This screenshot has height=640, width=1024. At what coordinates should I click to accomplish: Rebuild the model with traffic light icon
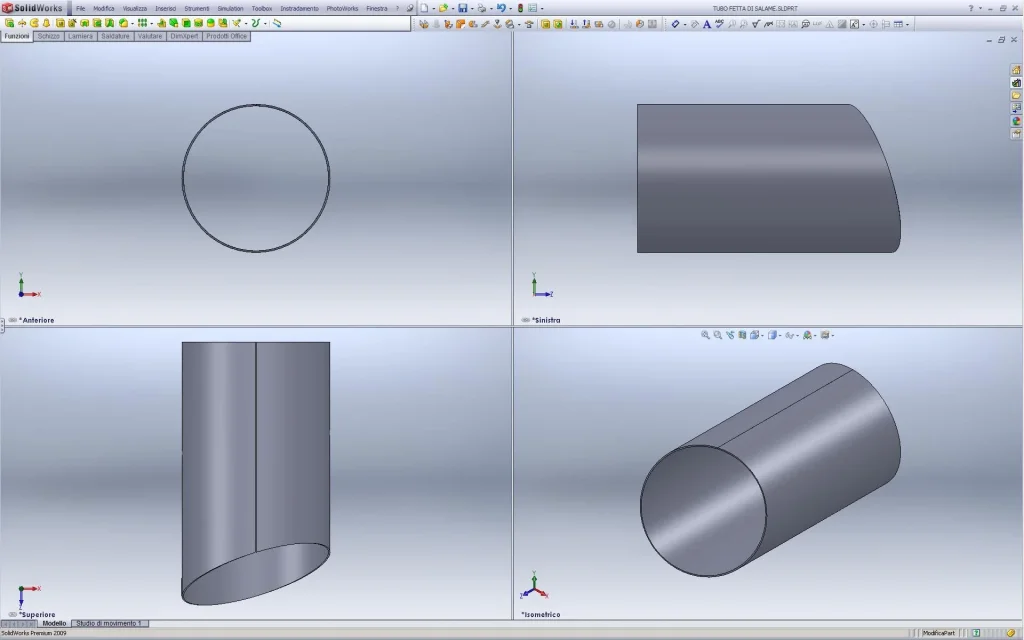pyautogui.click(x=520, y=8)
